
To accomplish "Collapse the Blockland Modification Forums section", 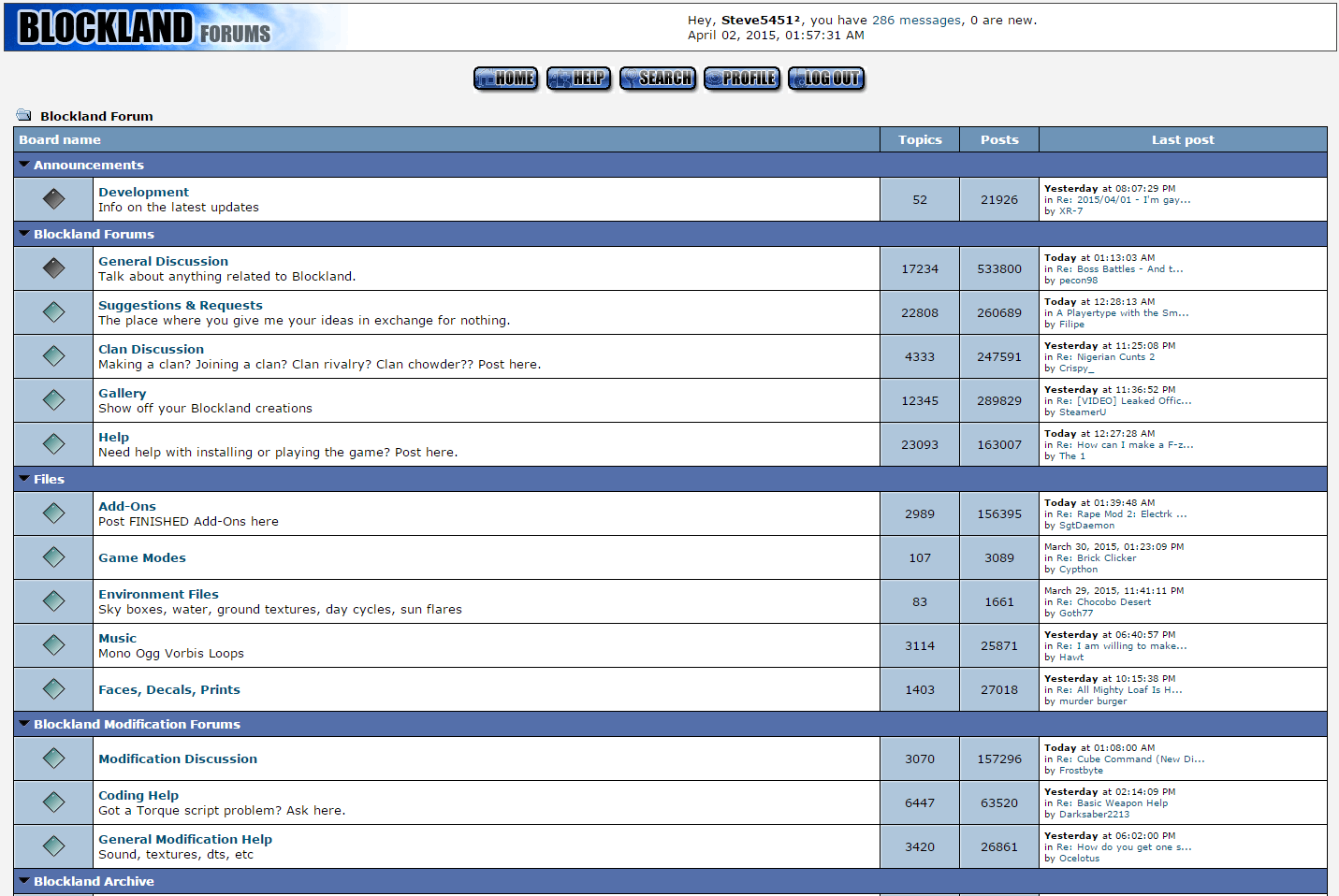I will tap(22, 724).
